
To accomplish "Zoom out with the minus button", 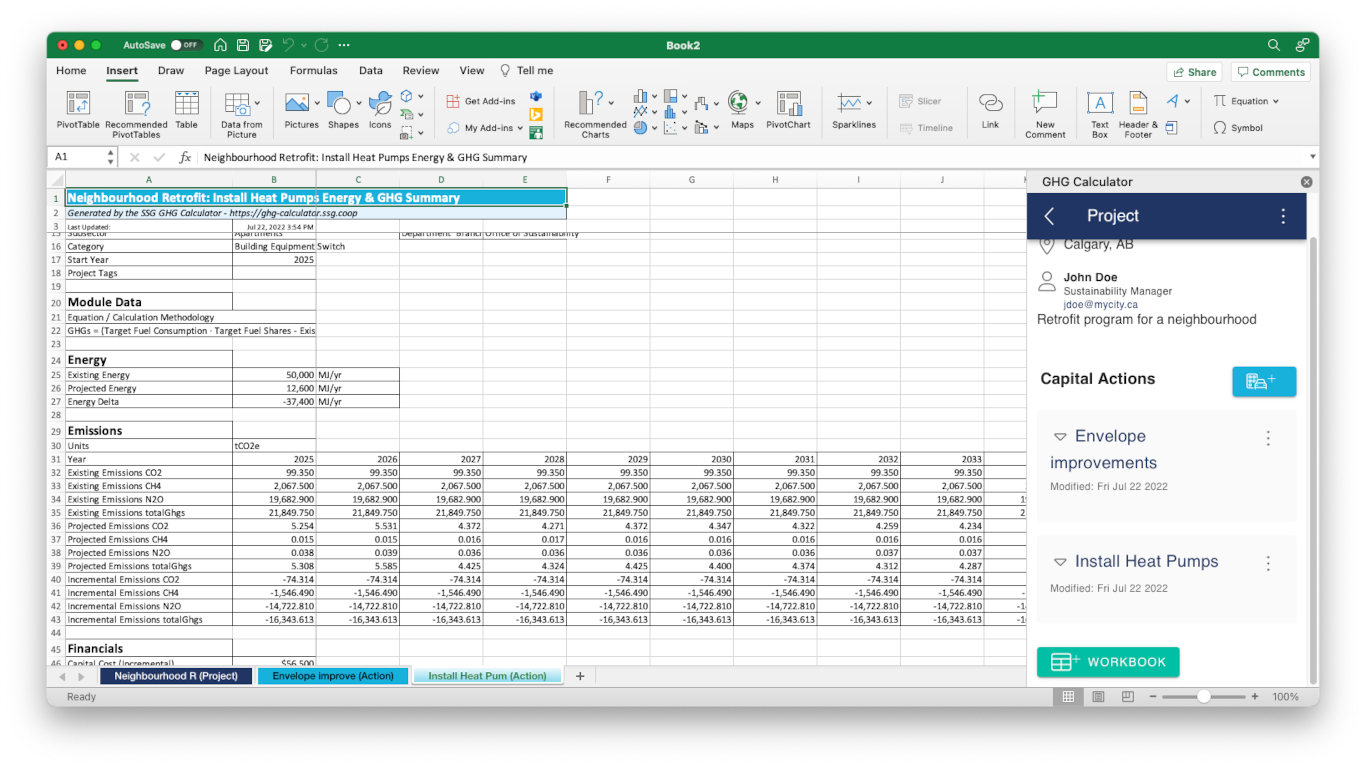I will [1153, 696].
